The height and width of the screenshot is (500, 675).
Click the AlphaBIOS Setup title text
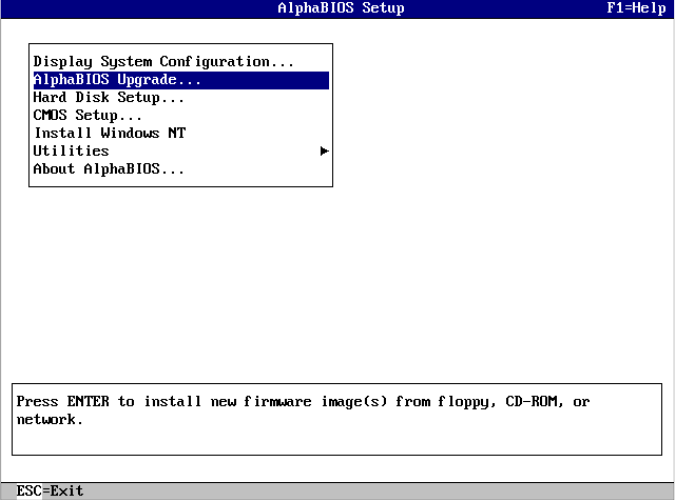[341, 8]
